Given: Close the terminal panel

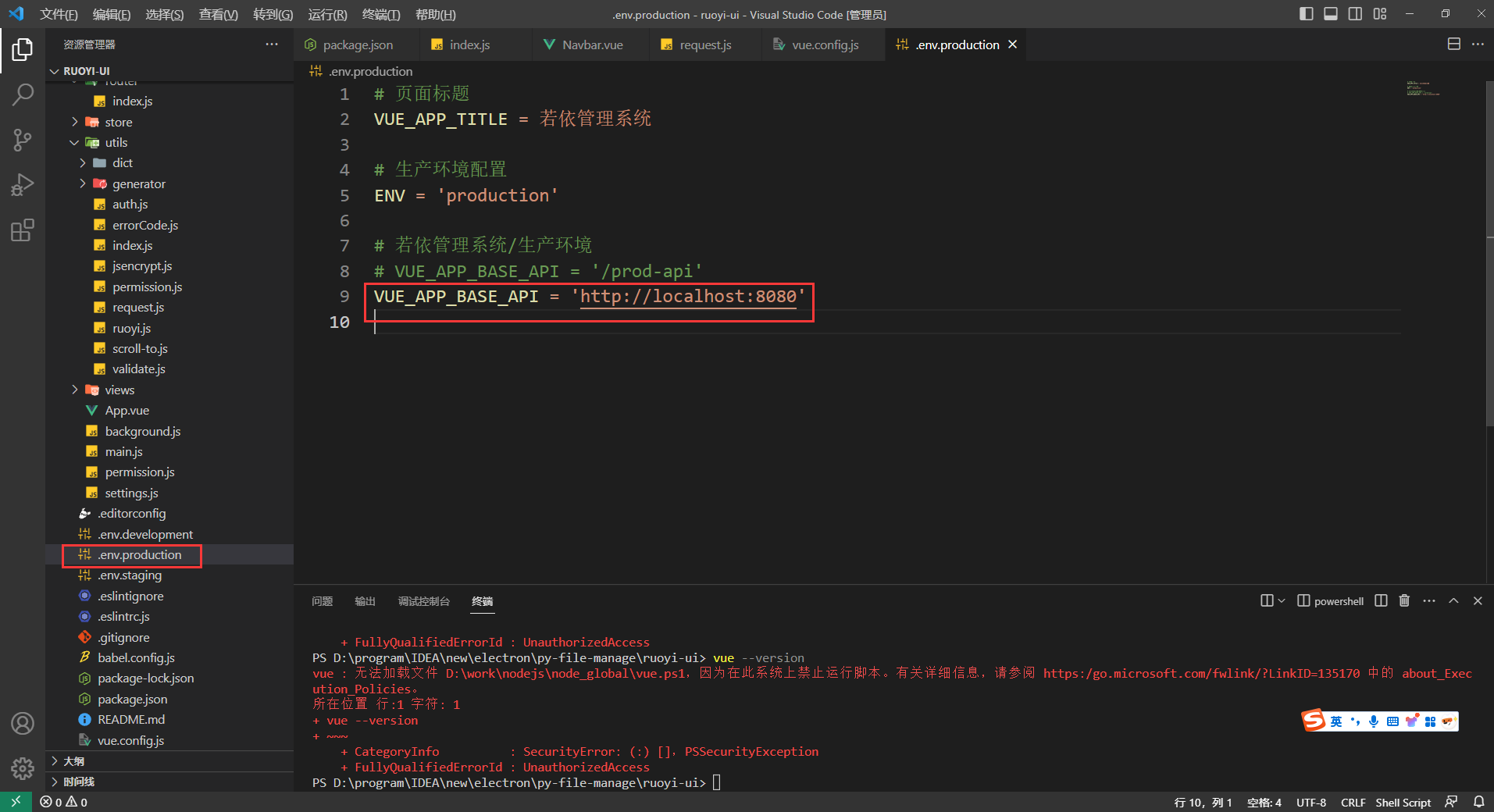Looking at the screenshot, I should (1478, 600).
